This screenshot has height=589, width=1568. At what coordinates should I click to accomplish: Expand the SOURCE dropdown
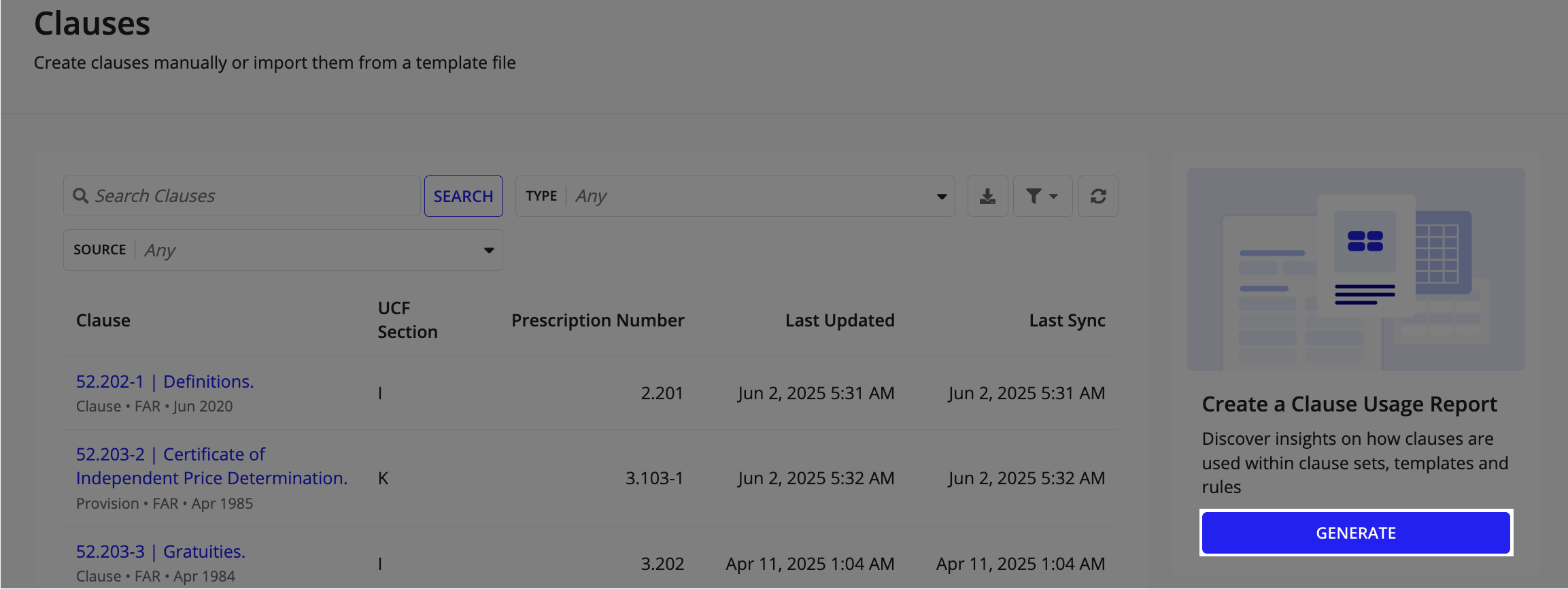[x=283, y=250]
